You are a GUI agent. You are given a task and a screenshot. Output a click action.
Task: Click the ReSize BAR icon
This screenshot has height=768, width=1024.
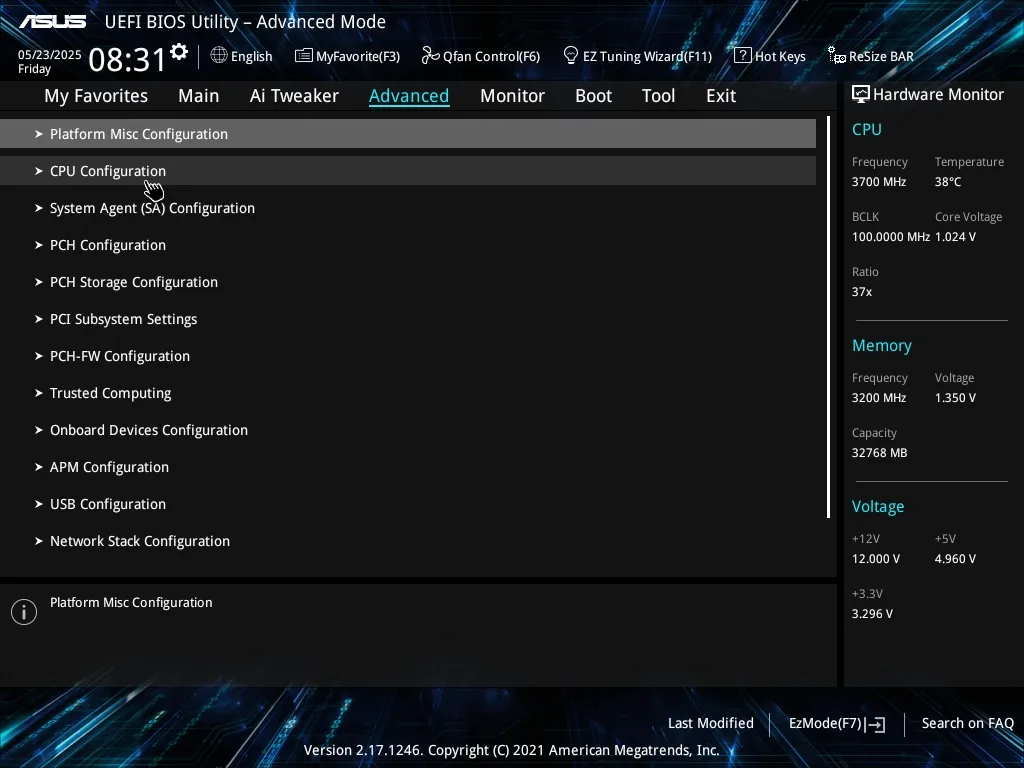coord(837,56)
